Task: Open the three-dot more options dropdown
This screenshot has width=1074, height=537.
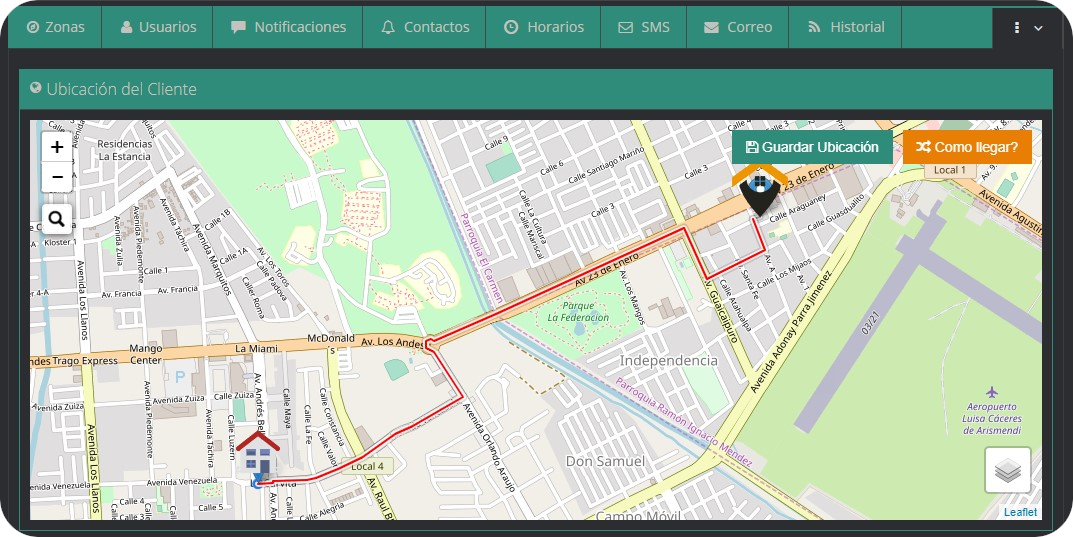Action: click(x=1027, y=28)
